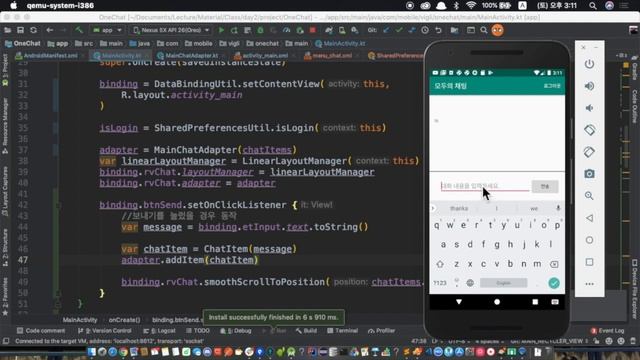Image resolution: width=640 pixels, height=360 pixels.
Task: Click the Code comment tool button
Action: point(41,331)
